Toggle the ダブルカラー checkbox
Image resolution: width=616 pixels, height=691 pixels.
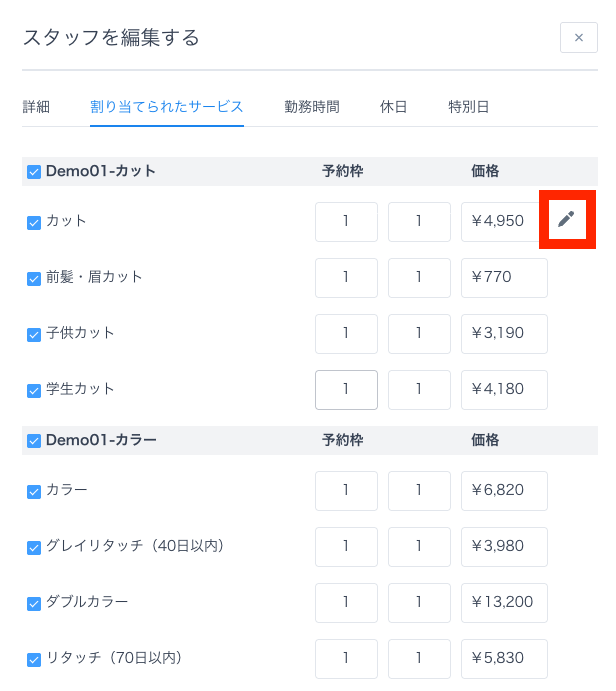(34, 603)
